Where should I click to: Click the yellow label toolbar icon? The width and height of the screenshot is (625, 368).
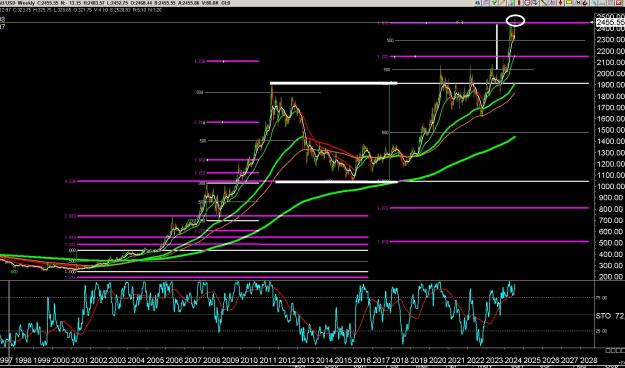569,2
